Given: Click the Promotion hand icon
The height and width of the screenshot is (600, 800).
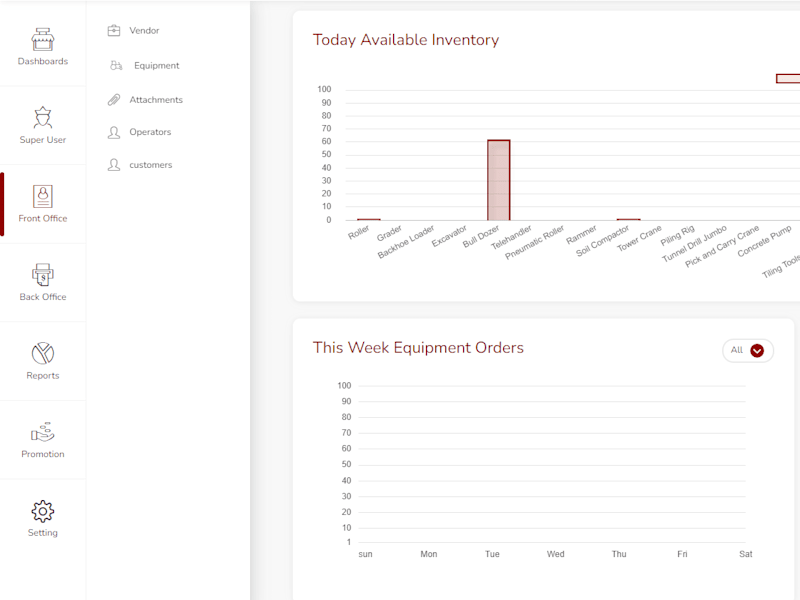Looking at the screenshot, I should click(43, 432).
